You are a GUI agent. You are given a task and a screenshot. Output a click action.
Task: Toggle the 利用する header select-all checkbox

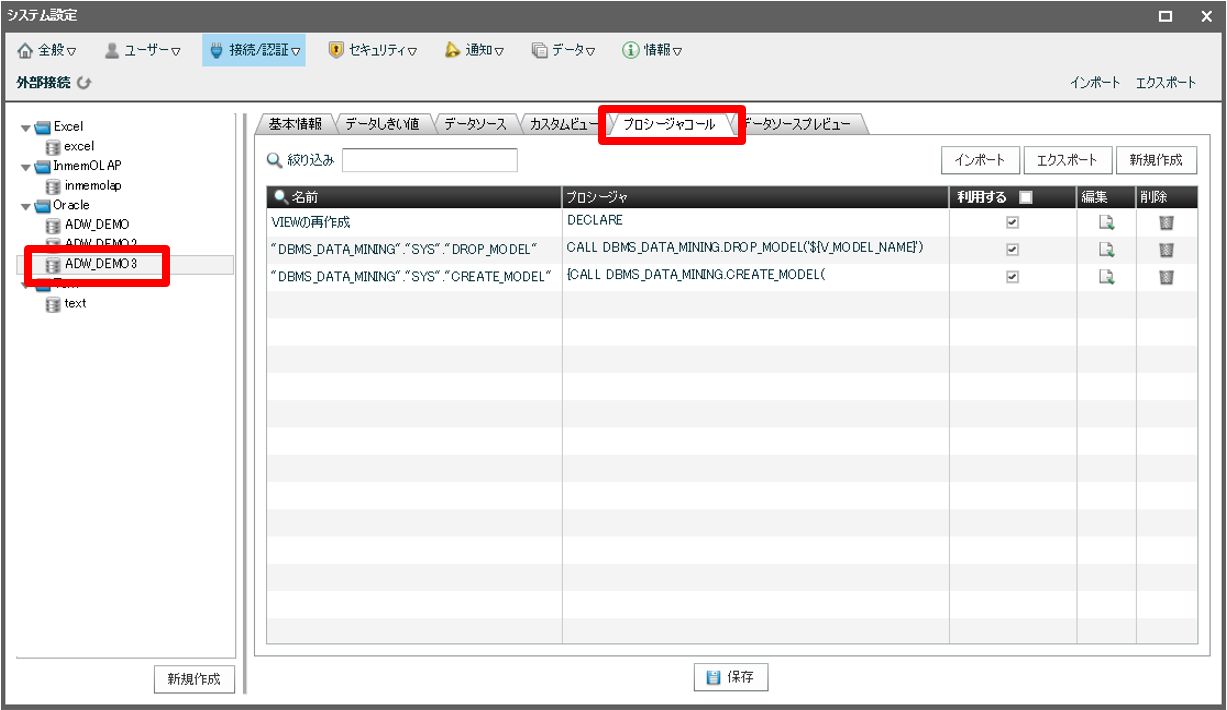coord(1025,198)
